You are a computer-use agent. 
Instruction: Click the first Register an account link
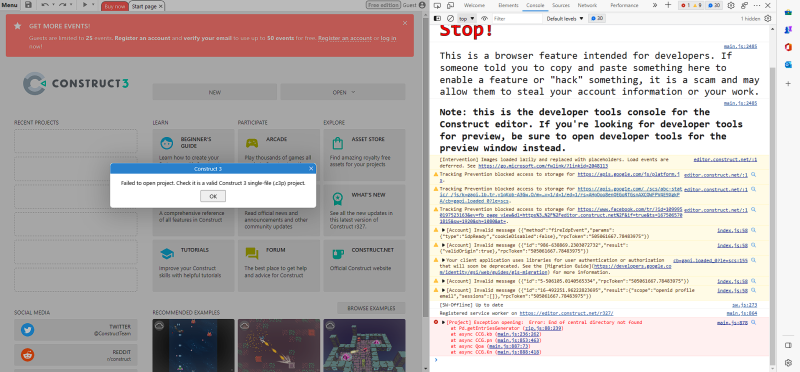coord(141,38)
